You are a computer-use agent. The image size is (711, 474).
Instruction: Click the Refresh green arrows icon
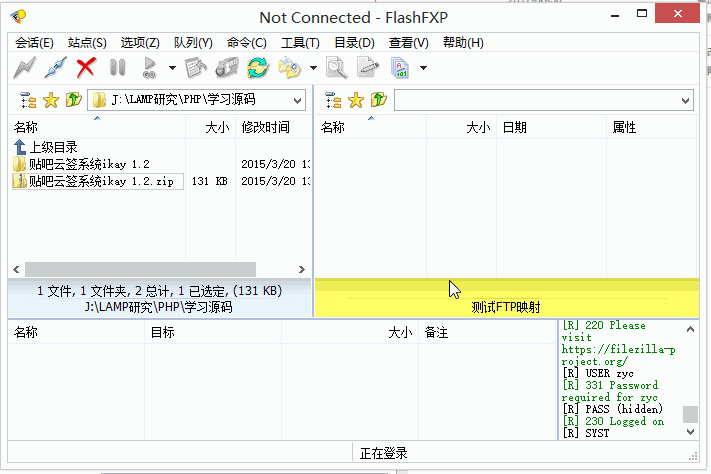[x=258, y=68]
